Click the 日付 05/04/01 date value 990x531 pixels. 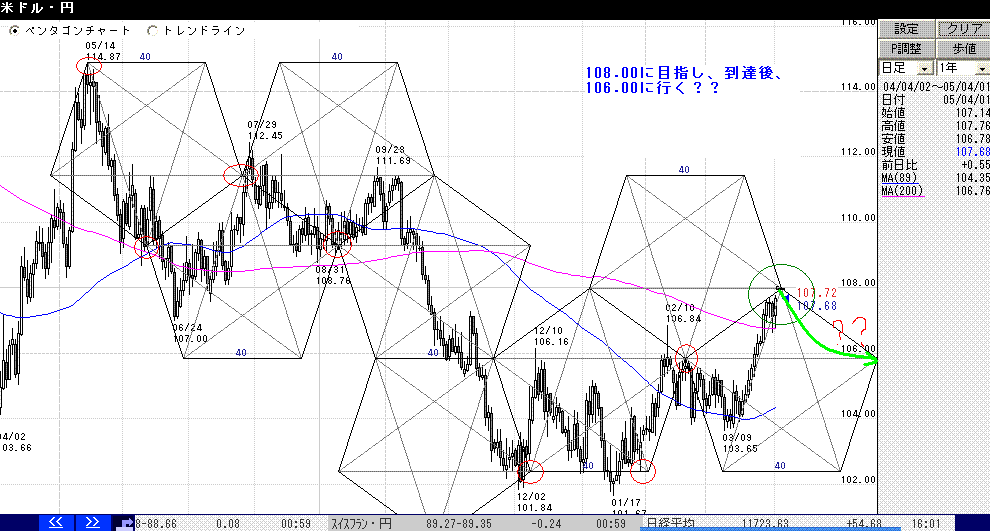966,100
